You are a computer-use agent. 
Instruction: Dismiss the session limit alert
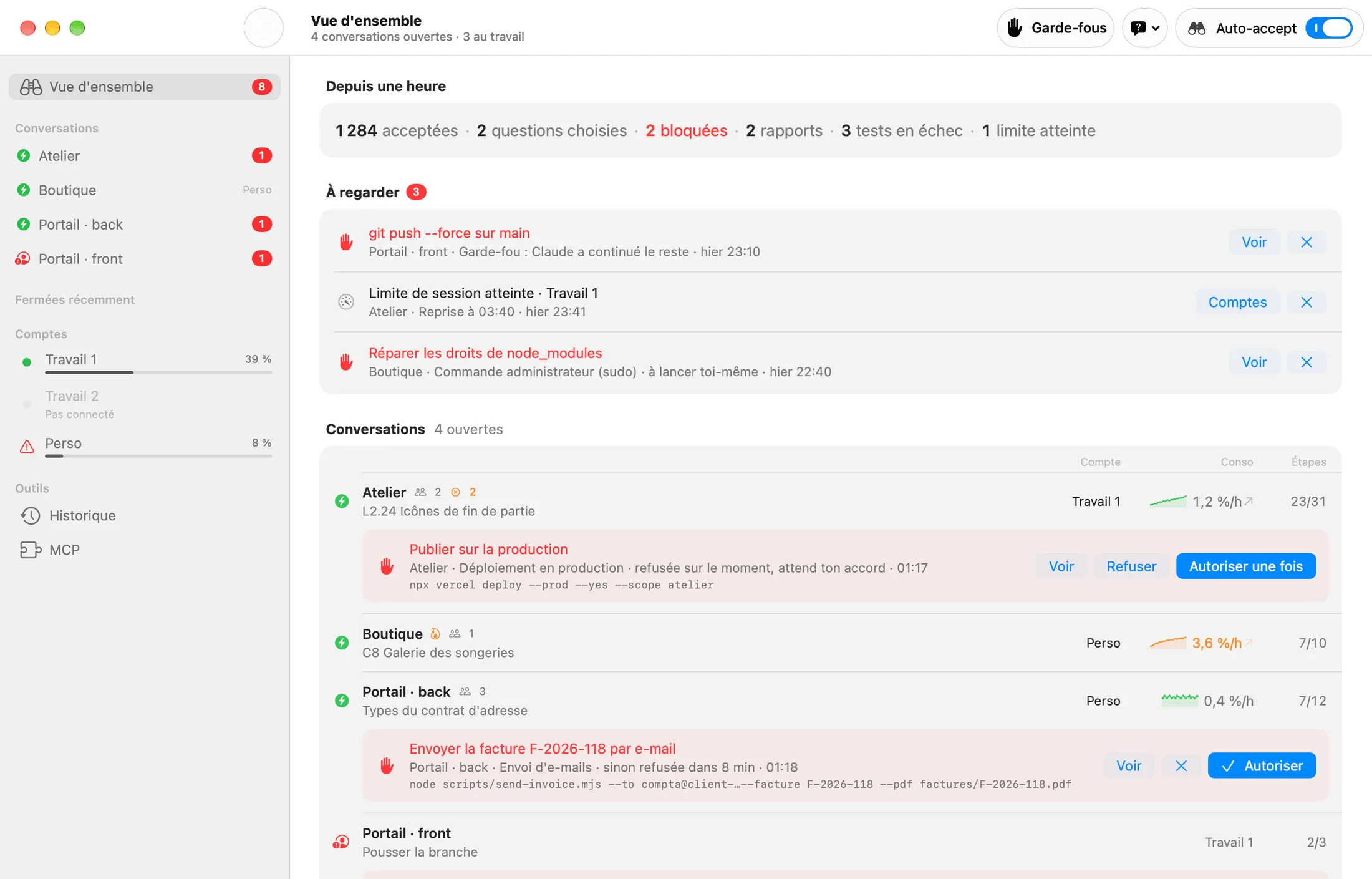pyautogui.click(x=1307, y=302)
